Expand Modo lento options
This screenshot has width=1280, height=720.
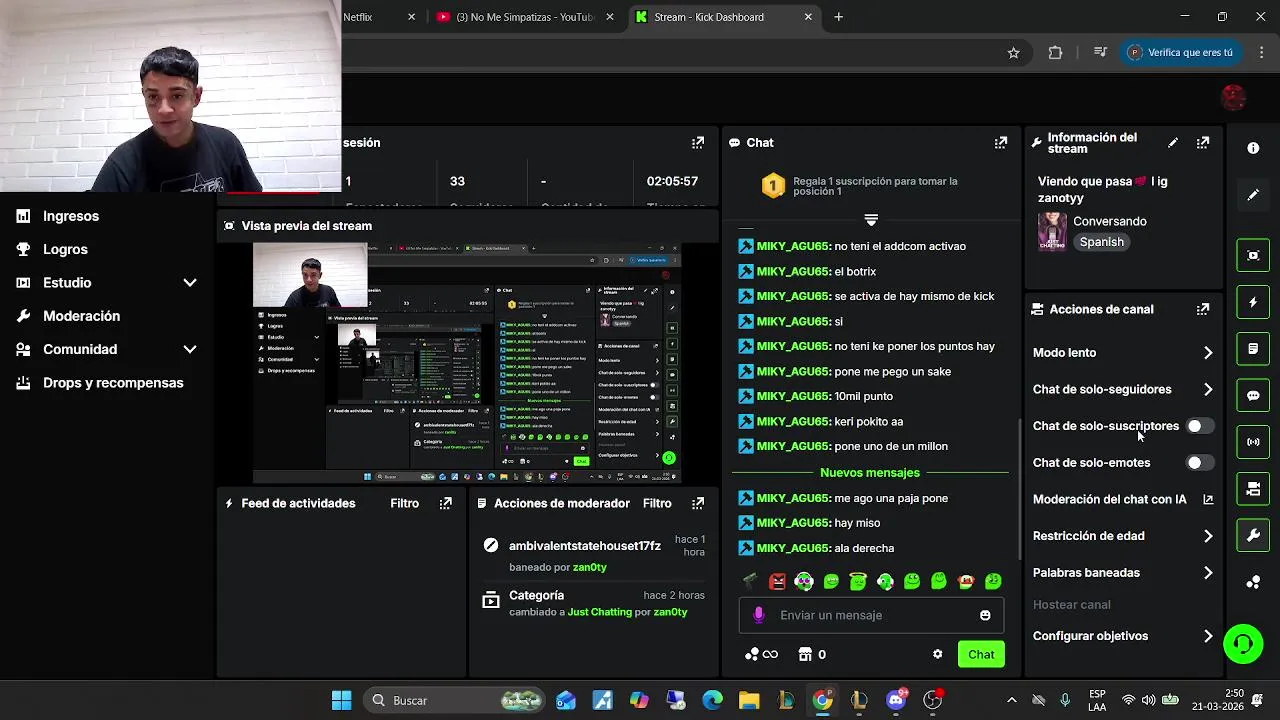pyautogui.click(x=1208, y=353)
